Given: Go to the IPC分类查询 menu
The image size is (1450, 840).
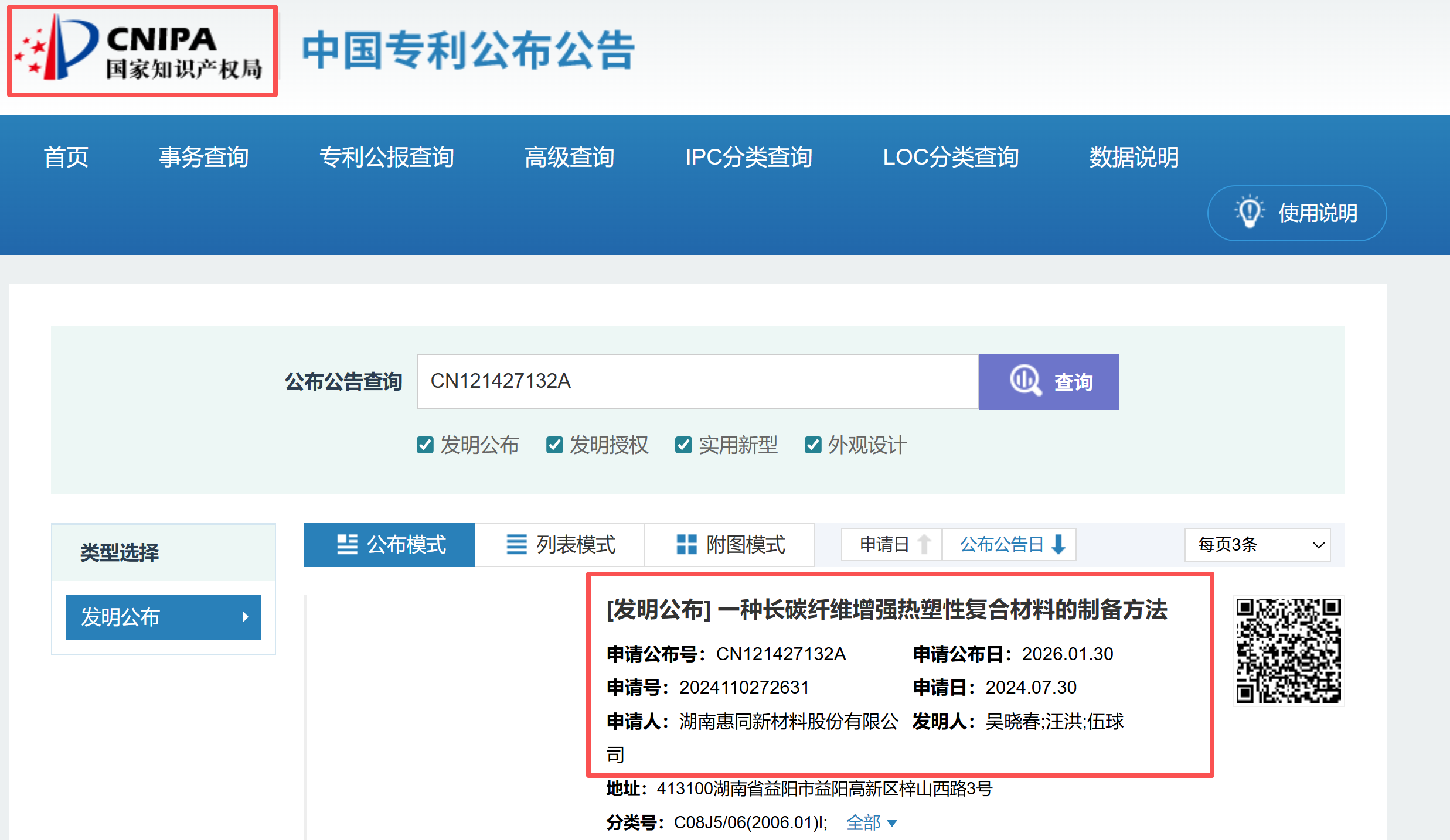Looking at the screenshot, I should (748, 157).
